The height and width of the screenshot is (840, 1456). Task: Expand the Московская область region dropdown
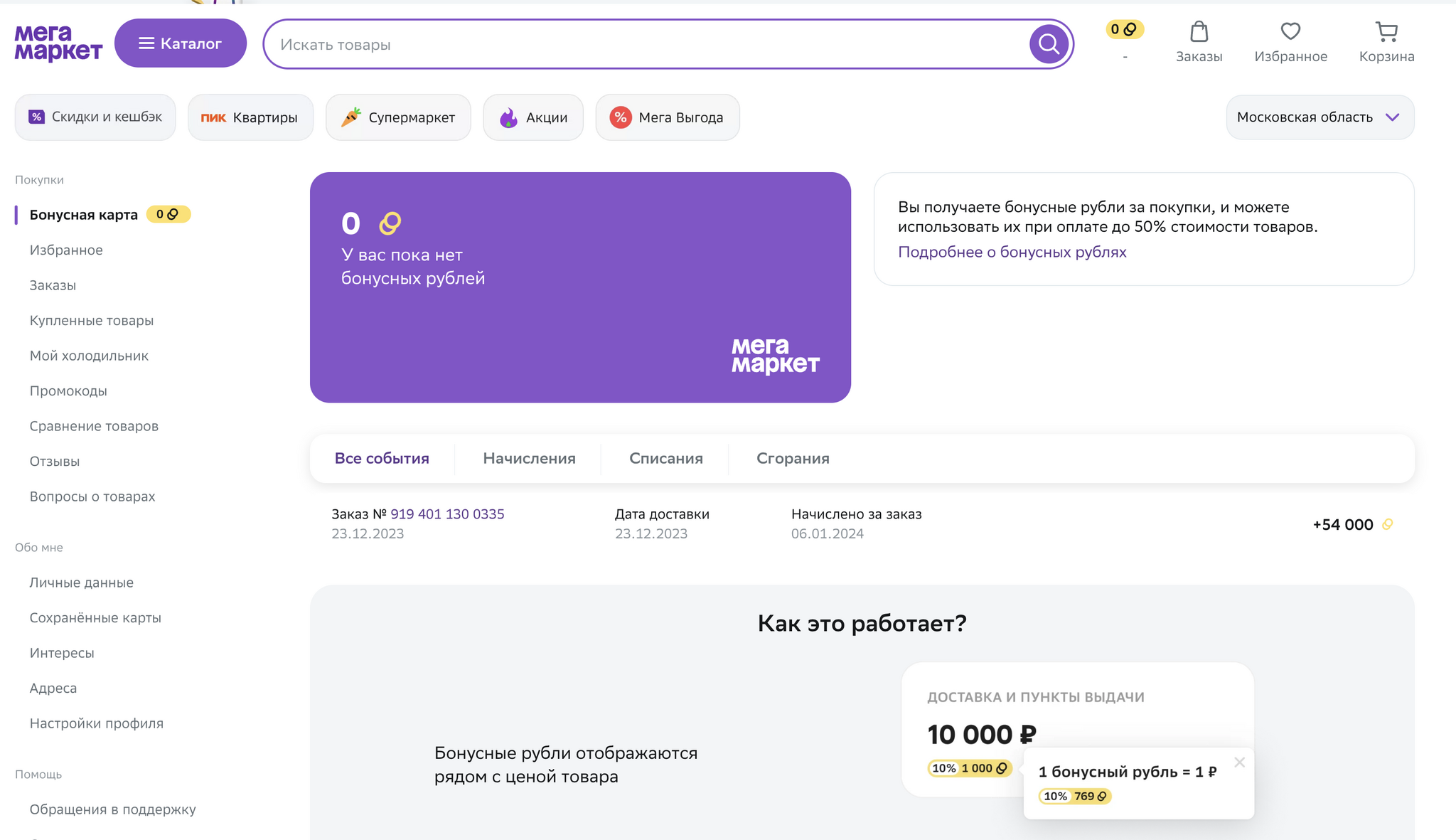point(1320,117)
